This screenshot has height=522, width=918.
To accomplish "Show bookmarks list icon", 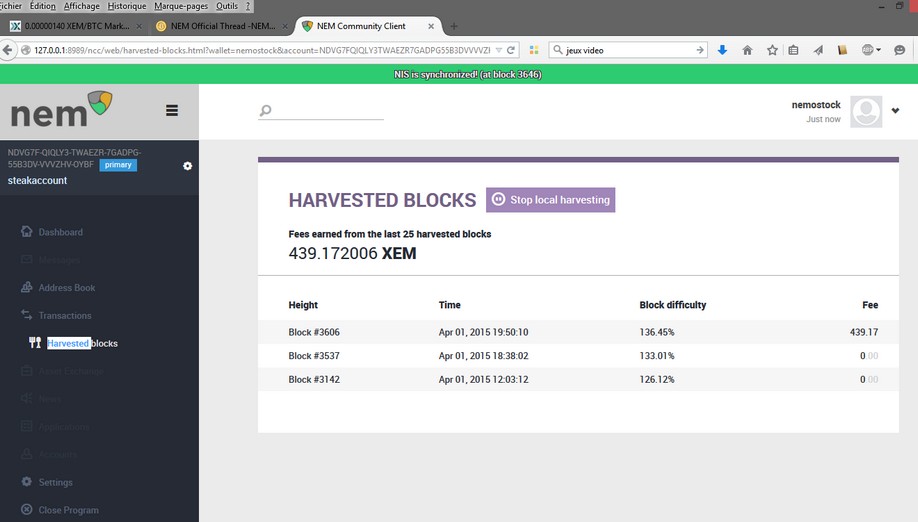I will [x=793, y=50].
